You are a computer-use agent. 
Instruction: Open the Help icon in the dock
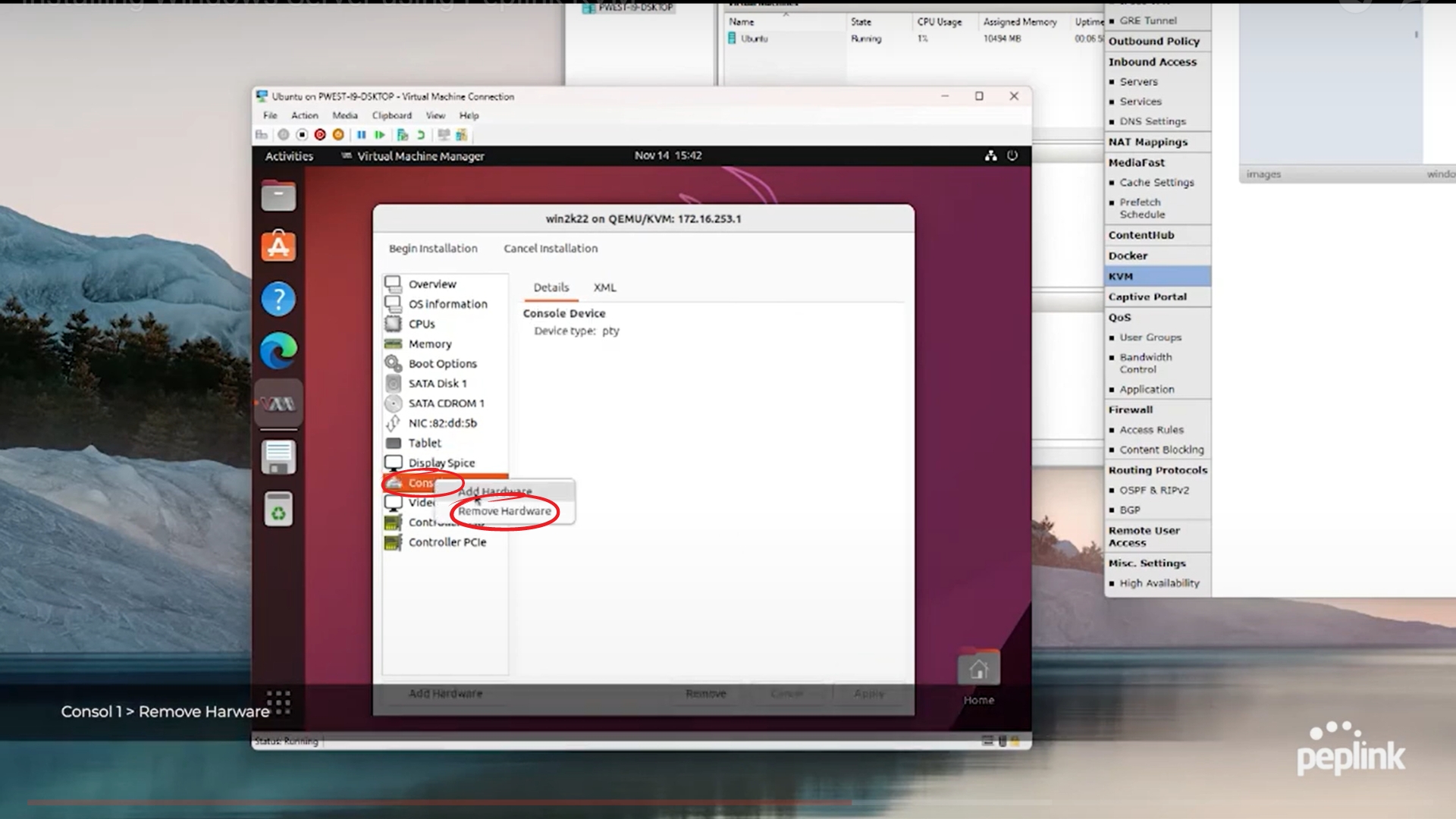coord(278,299)
